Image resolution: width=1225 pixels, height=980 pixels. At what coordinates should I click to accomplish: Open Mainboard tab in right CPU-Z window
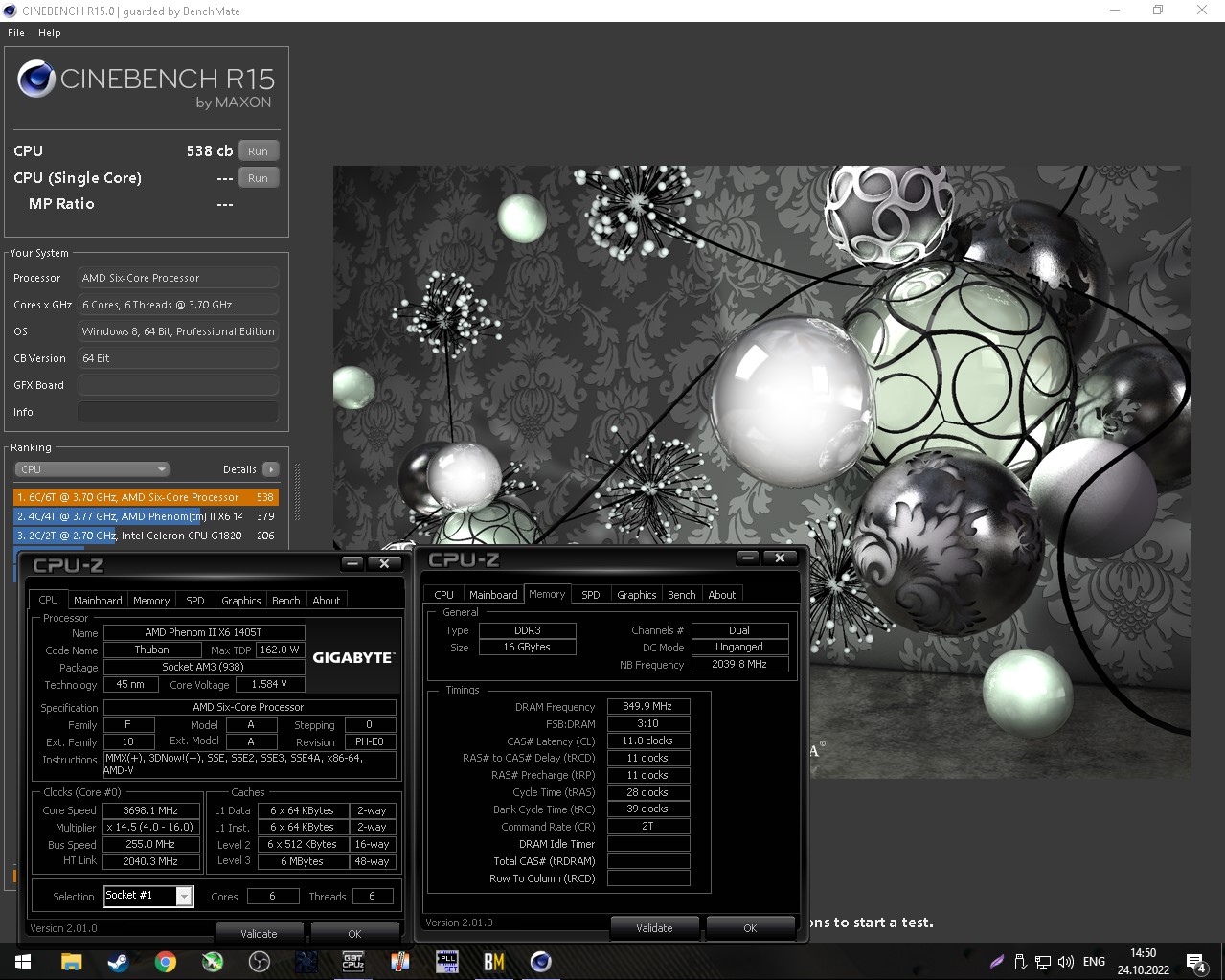[x=493, y=595]
